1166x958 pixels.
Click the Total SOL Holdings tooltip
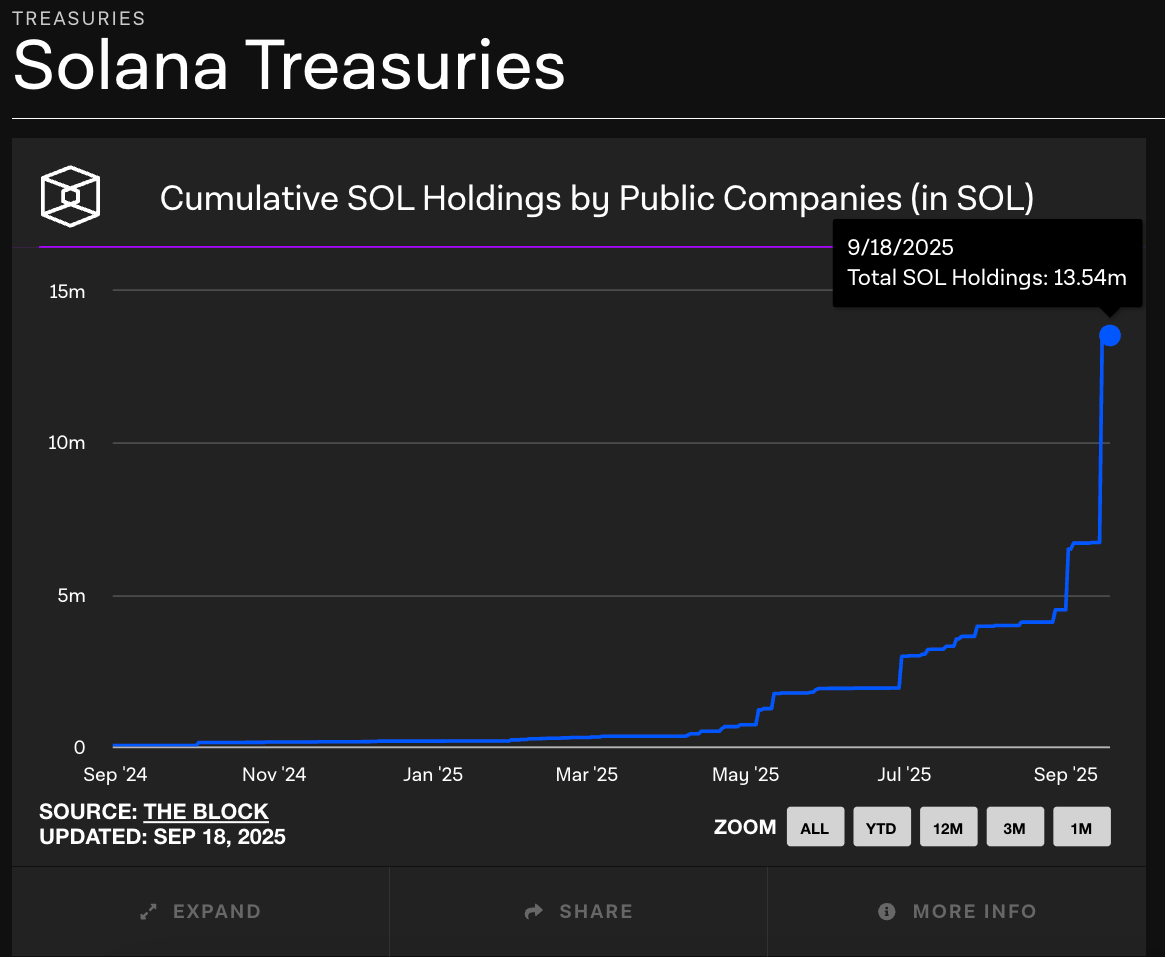click(987, 263)
